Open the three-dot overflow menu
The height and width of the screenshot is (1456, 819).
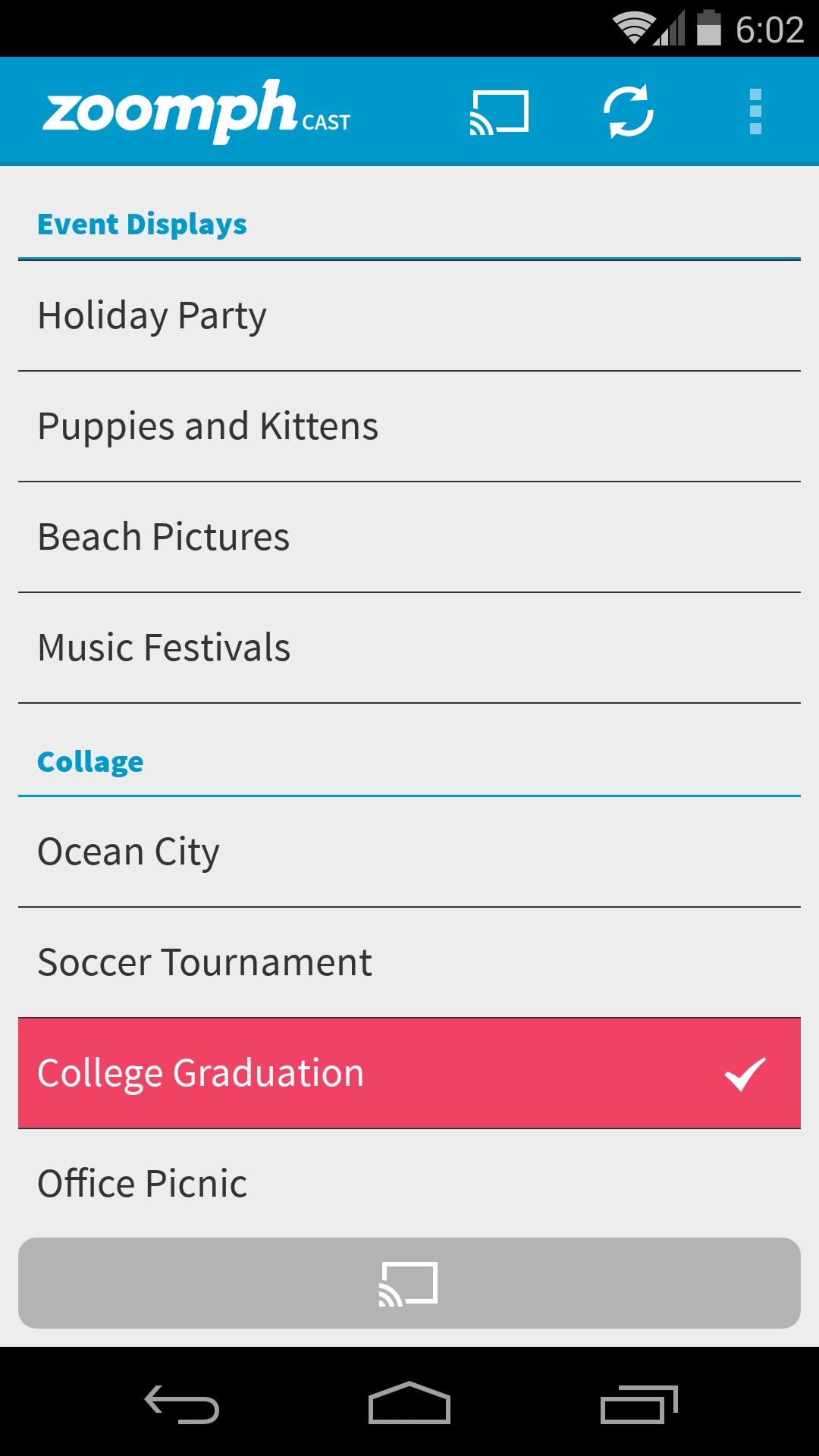click(x=755, y=112)
